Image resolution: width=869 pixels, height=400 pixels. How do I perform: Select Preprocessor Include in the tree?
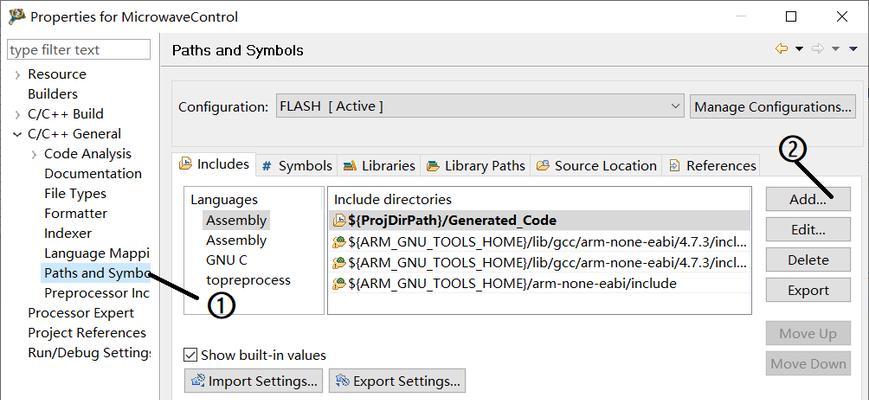pos(96,293)
